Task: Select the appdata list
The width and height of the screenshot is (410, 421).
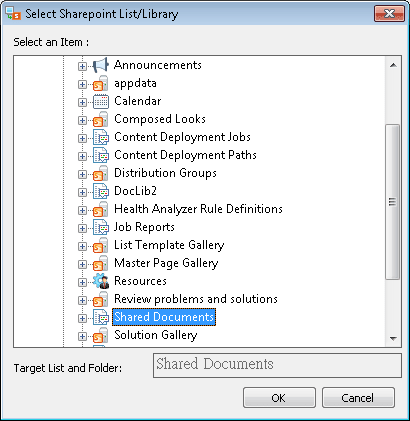Action: coord(135,83)
